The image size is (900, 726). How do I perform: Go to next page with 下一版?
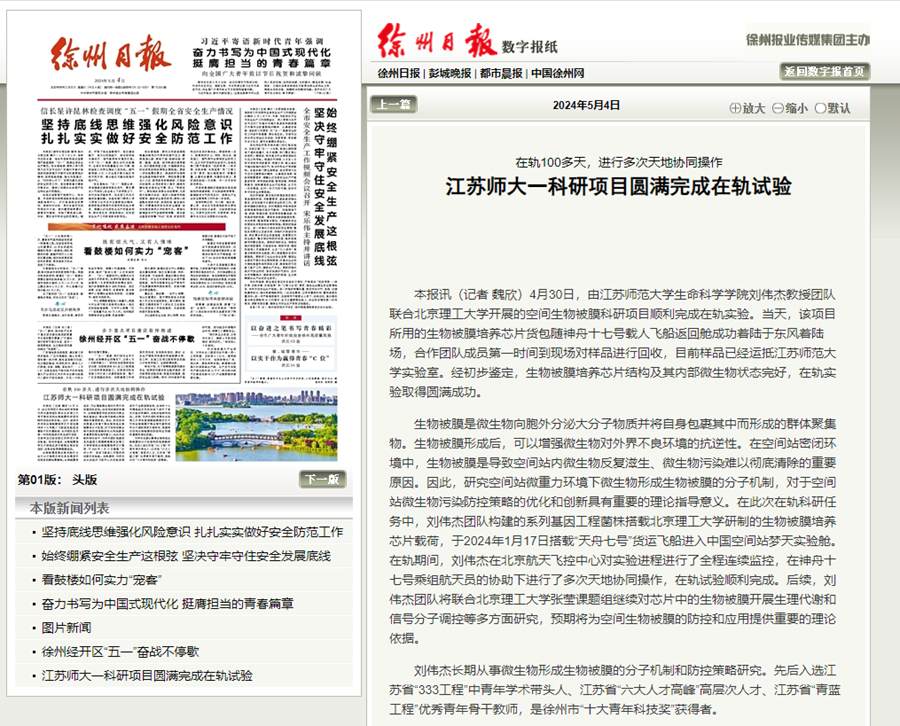click(x=323, y=479)
